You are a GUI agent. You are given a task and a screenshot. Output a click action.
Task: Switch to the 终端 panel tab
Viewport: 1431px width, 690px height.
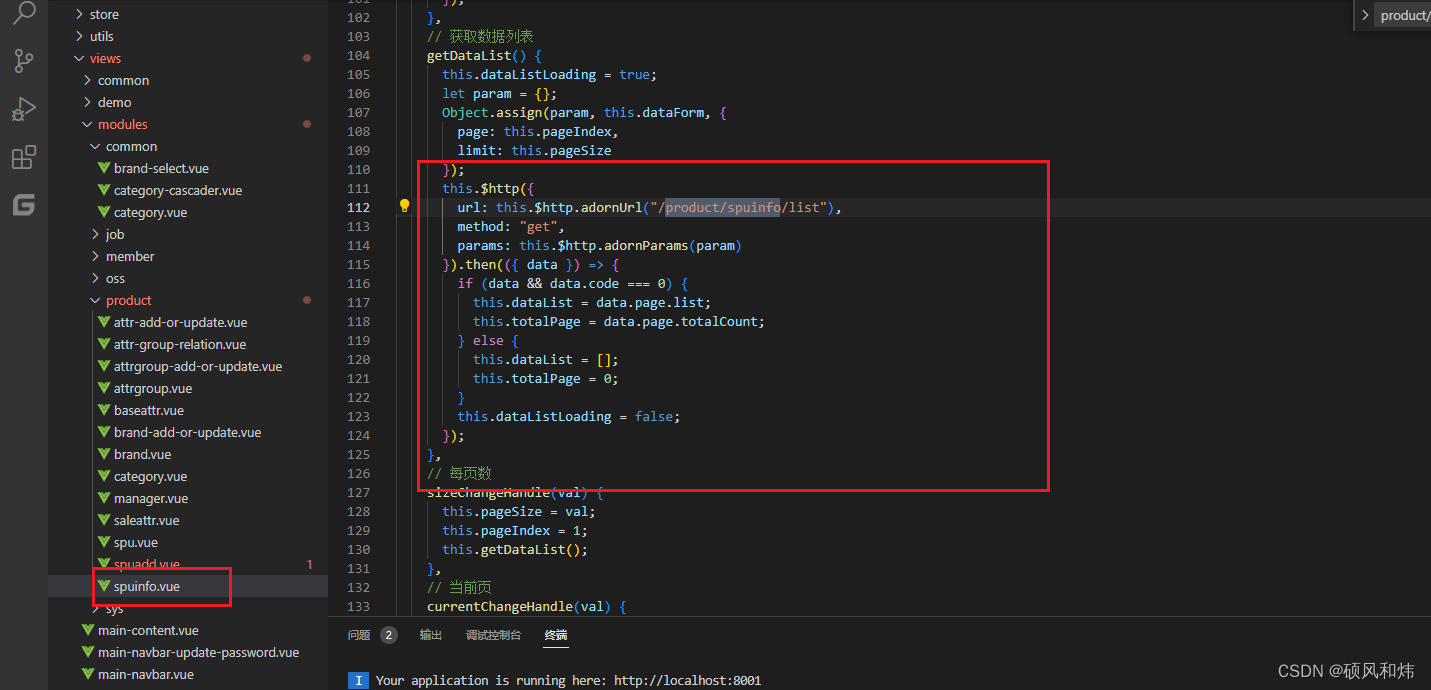[x=556, y=635]
